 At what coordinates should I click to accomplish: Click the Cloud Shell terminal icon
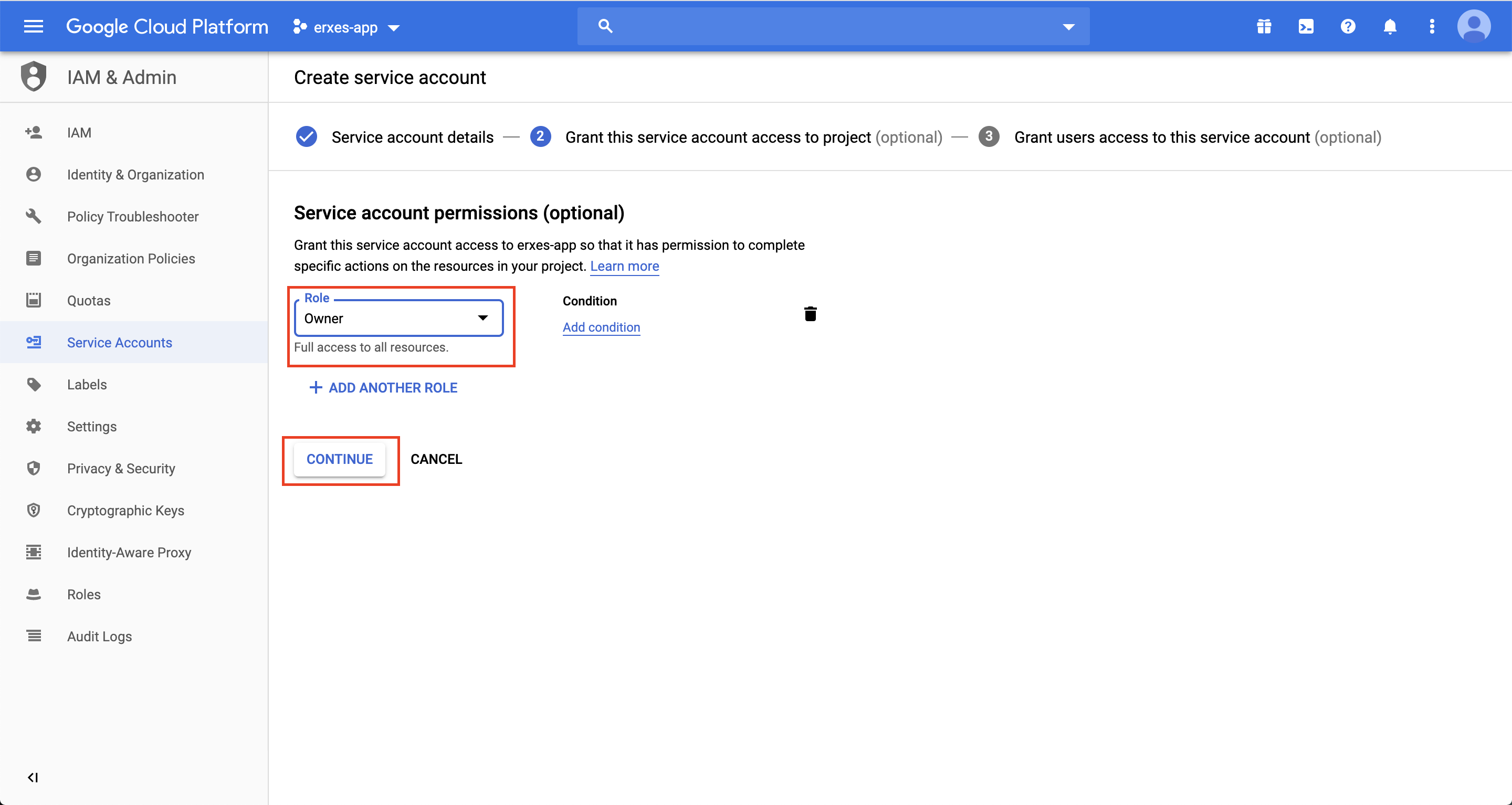1305,26
